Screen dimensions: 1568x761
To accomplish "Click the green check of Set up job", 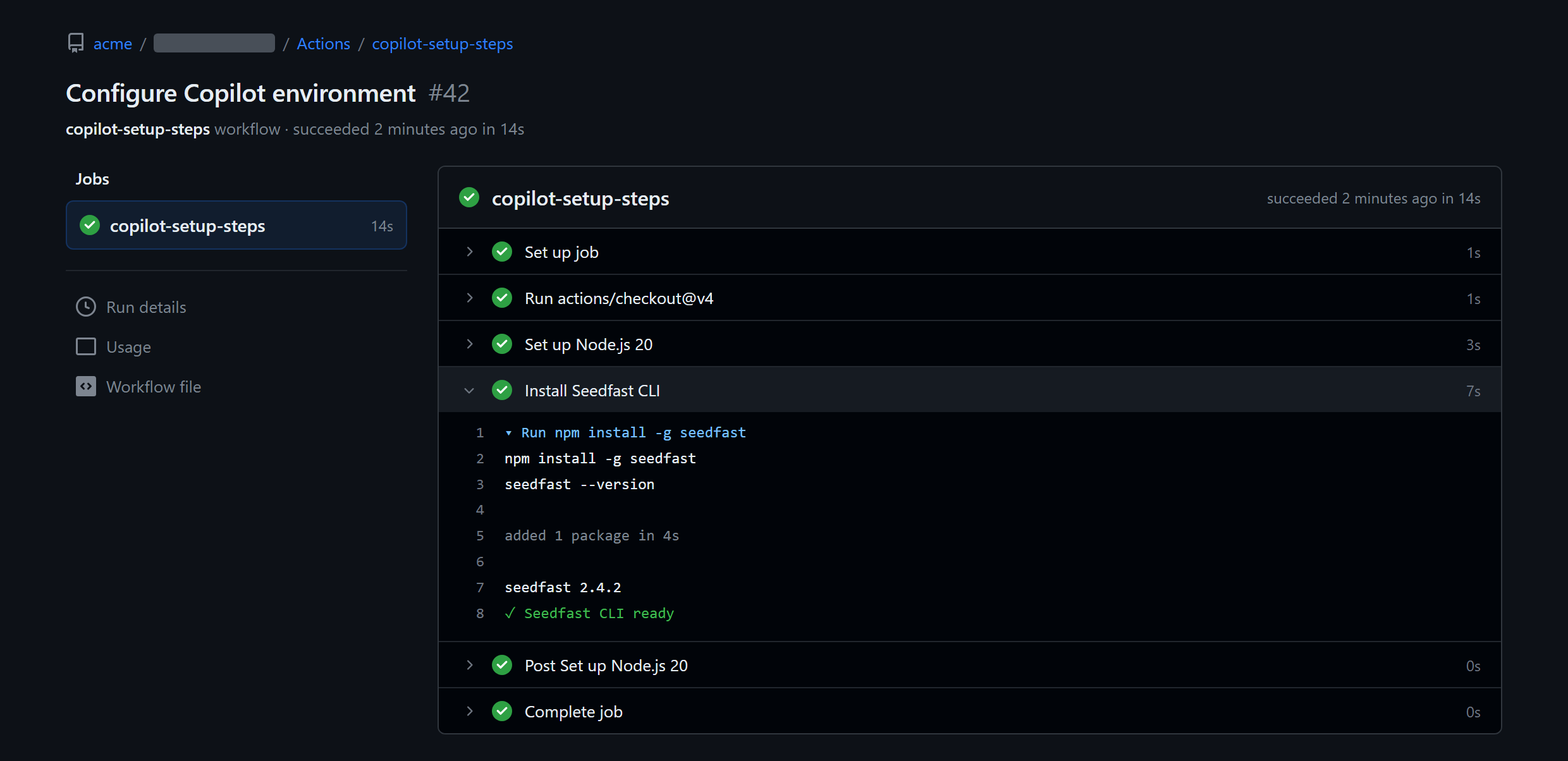I will coord(502,252).
